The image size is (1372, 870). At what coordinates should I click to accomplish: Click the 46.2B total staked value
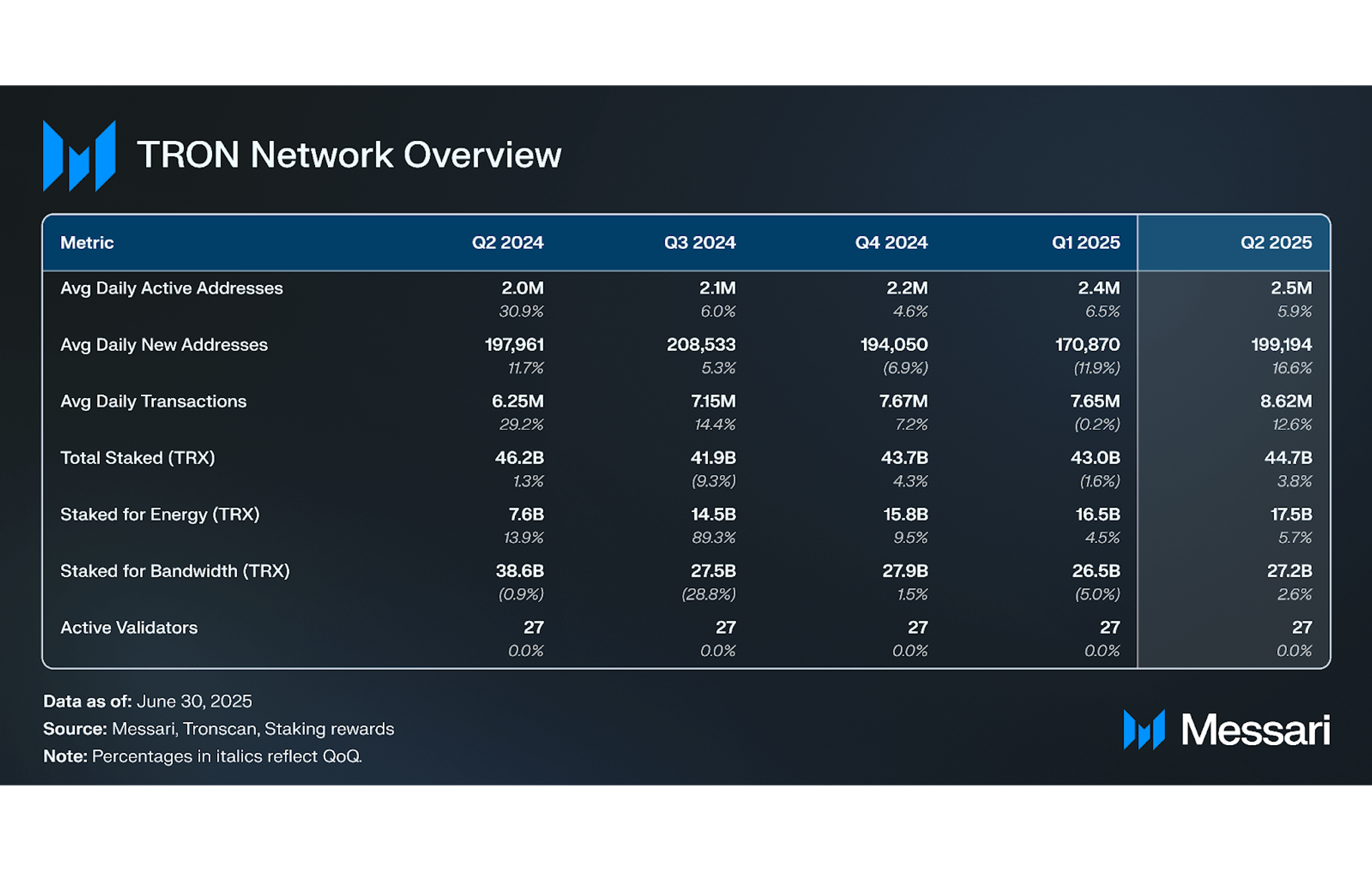(x=519, y=458)
